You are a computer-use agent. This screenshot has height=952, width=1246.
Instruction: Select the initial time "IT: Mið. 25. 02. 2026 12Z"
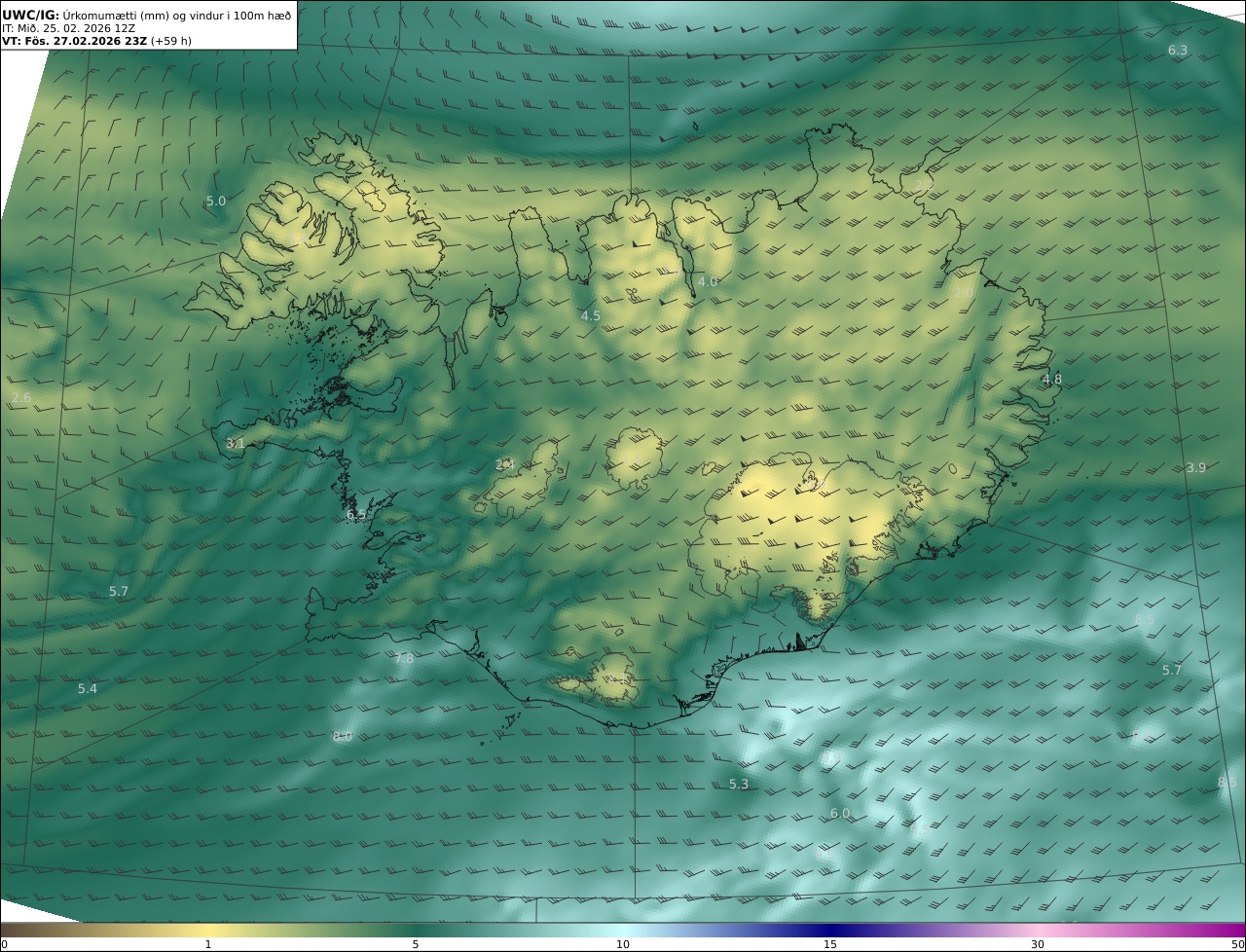tap(67, 28)
